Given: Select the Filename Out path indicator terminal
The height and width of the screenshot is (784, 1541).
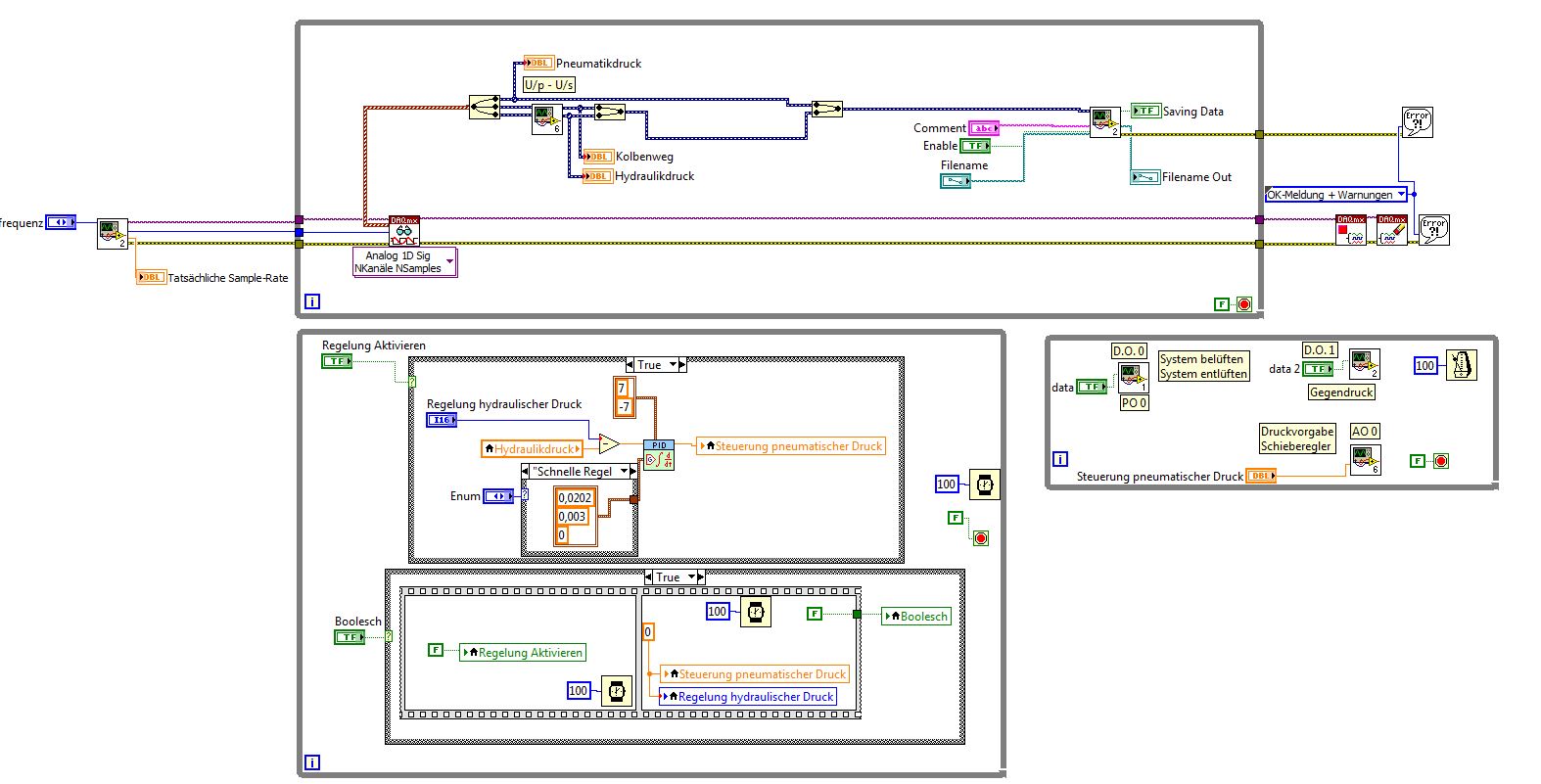Looking at the screenshot, I should pyautogui.click(x=1144, y=177).
